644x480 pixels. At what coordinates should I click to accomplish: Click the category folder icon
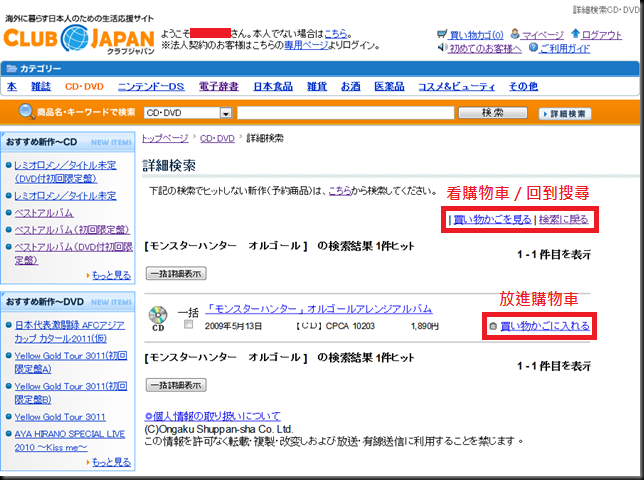[12, 69]
